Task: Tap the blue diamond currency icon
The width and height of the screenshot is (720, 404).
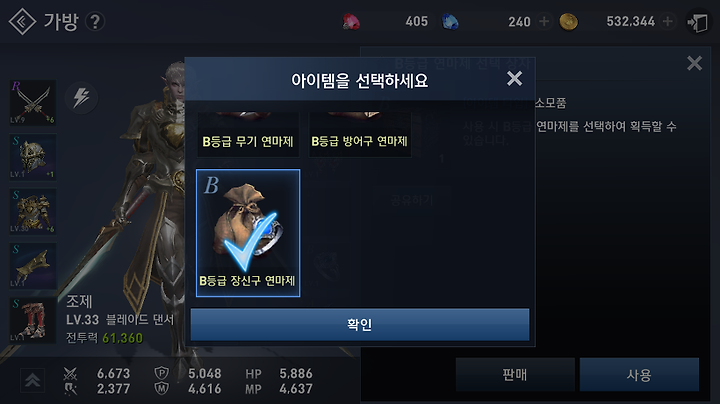Action: 450,22
